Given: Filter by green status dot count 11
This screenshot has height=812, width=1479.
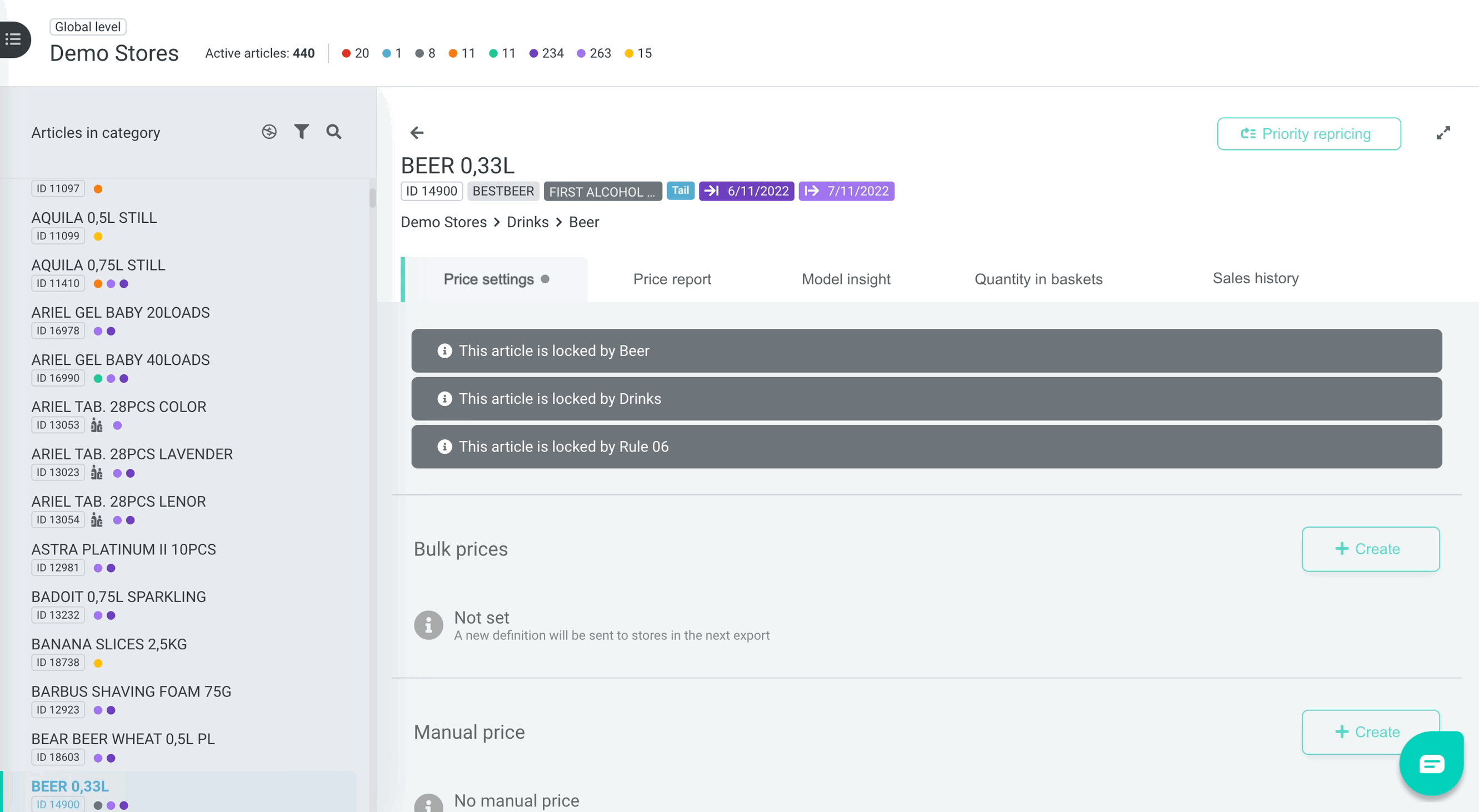Looking at the screenshot, I should (502, 53).
